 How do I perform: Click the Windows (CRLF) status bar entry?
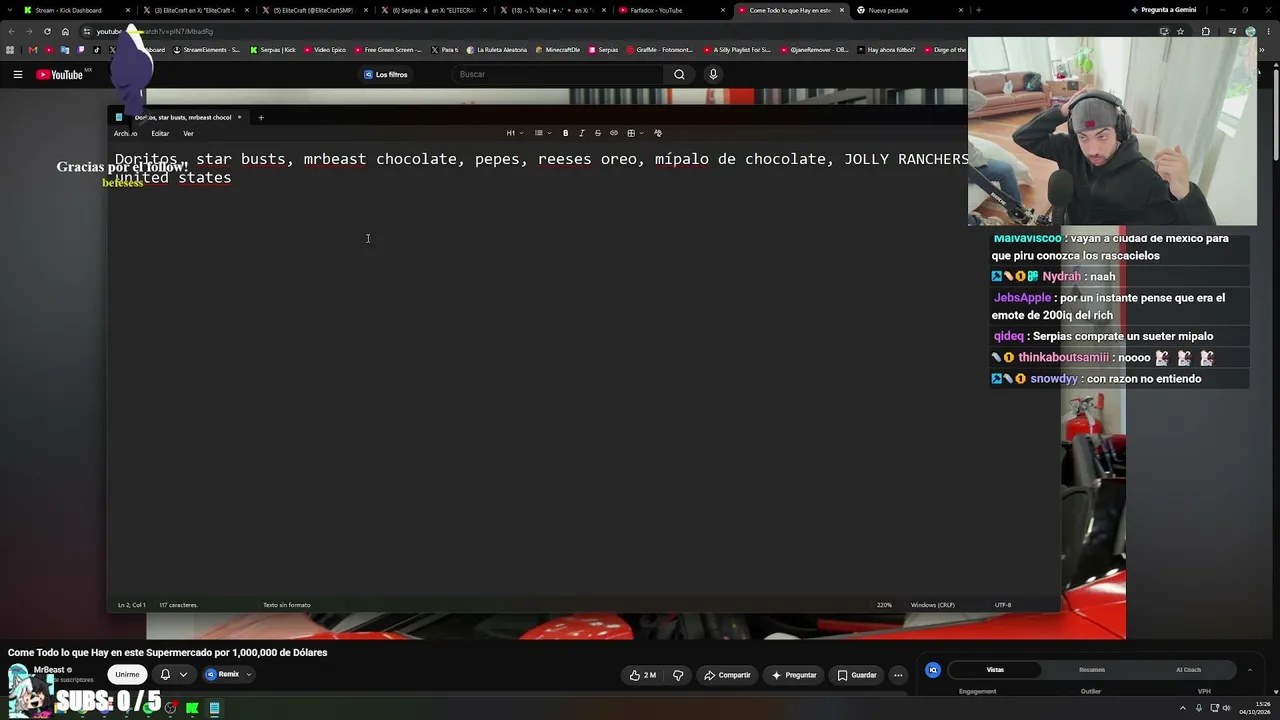(932, 605)
